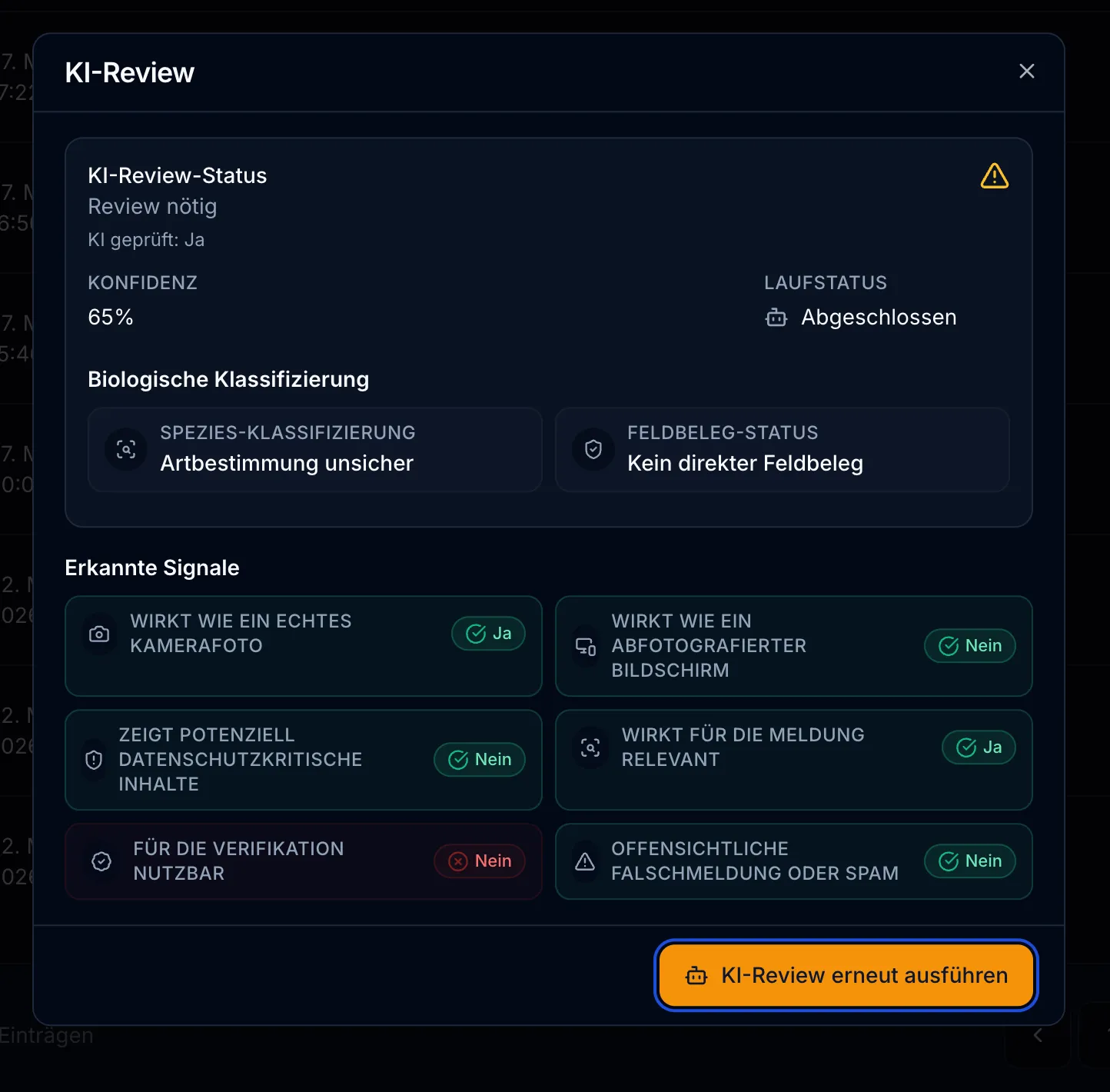Click the Ja badge for Meldung relevant

coord(979,747)
